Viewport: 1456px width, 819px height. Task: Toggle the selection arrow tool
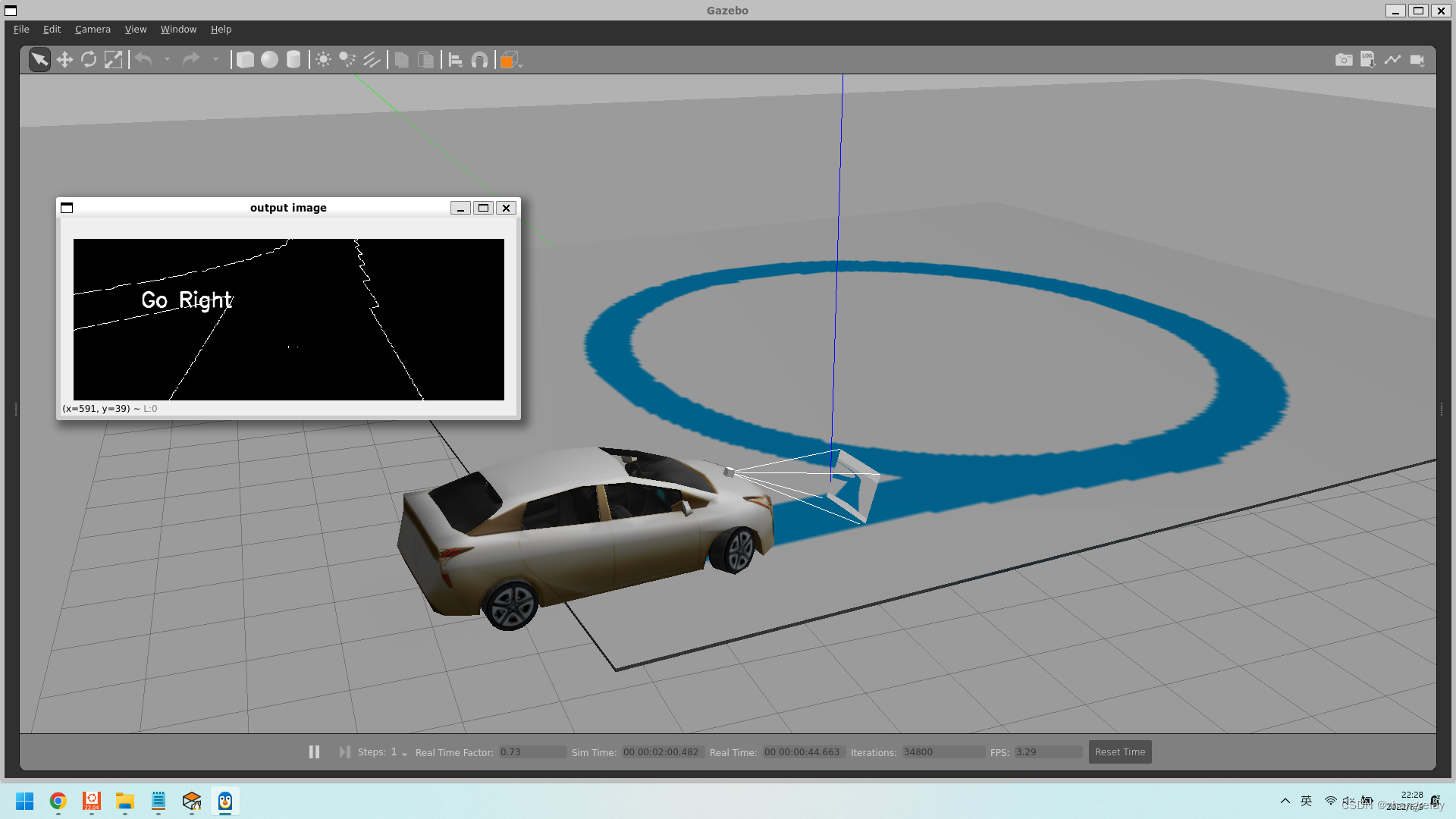coord(39,60)
